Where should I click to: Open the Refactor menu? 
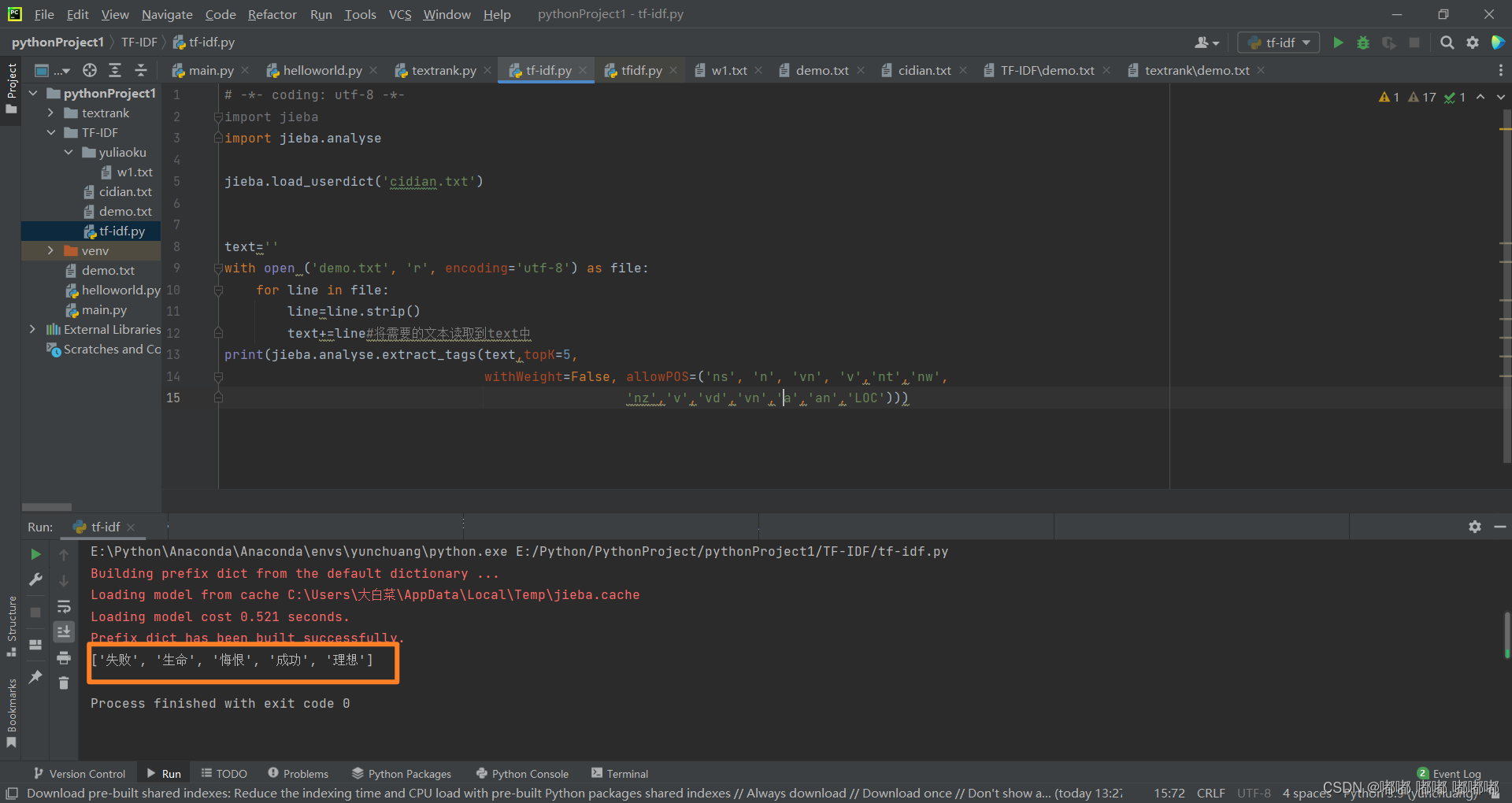pos(272,14)
